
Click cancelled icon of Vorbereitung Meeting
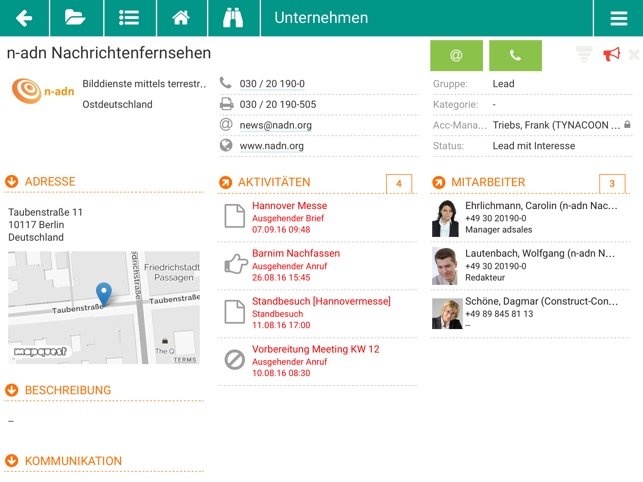235,360
